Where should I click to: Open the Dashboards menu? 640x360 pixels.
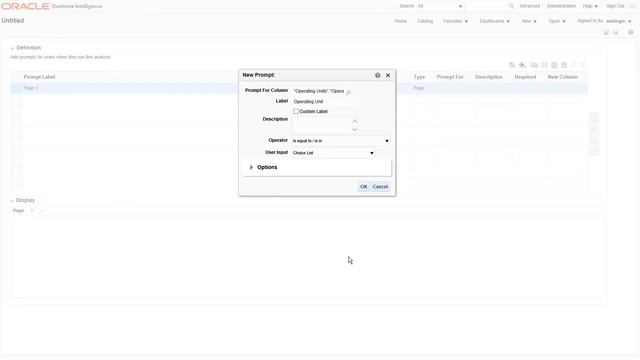pyautogui.click(x=495, y=21)
